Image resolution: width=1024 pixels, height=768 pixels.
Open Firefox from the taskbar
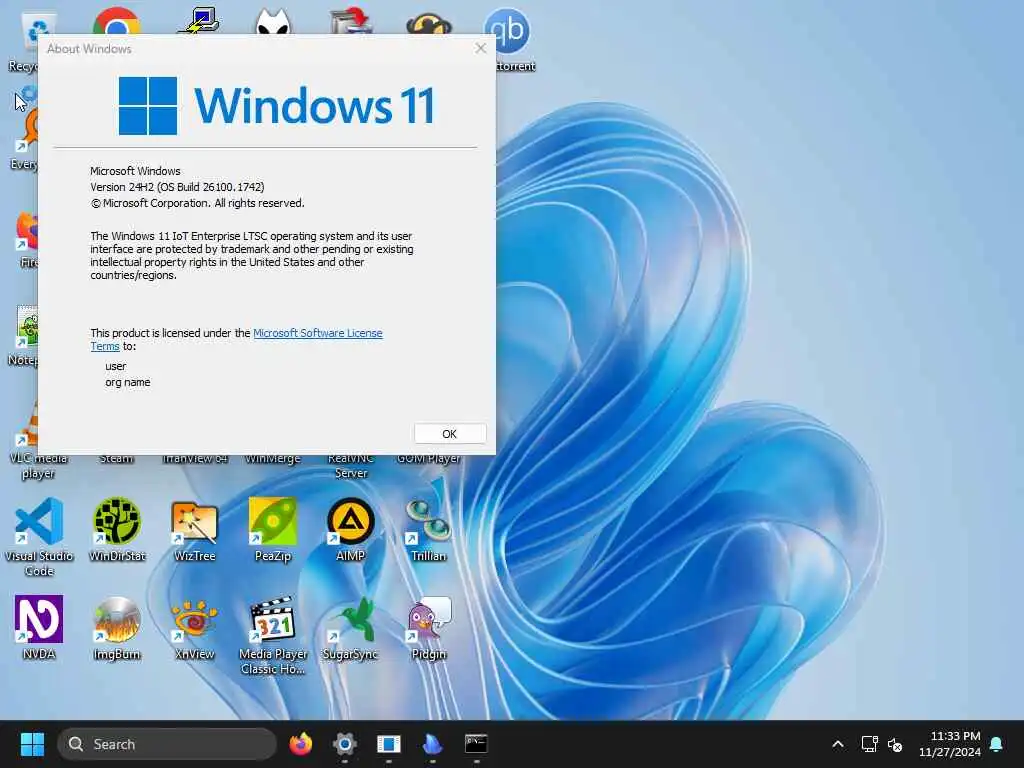pyautogui.click(x=300, y=744)
